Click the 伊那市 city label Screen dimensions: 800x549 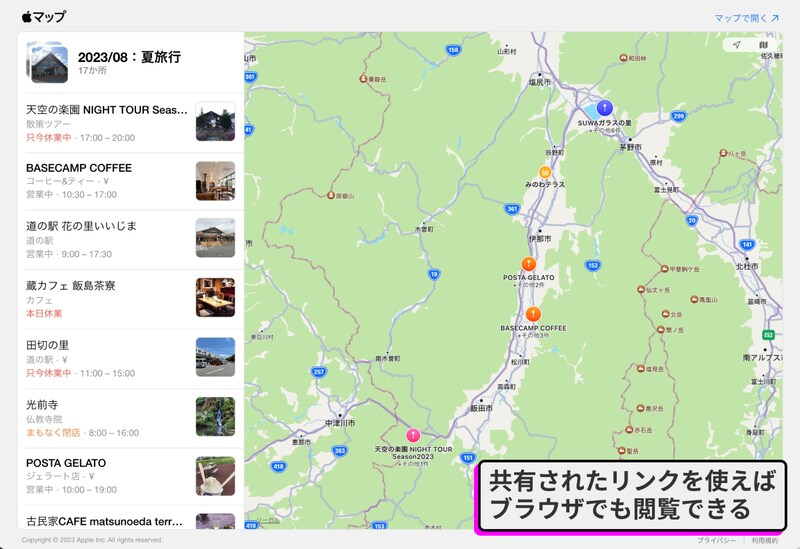[540, 238]
